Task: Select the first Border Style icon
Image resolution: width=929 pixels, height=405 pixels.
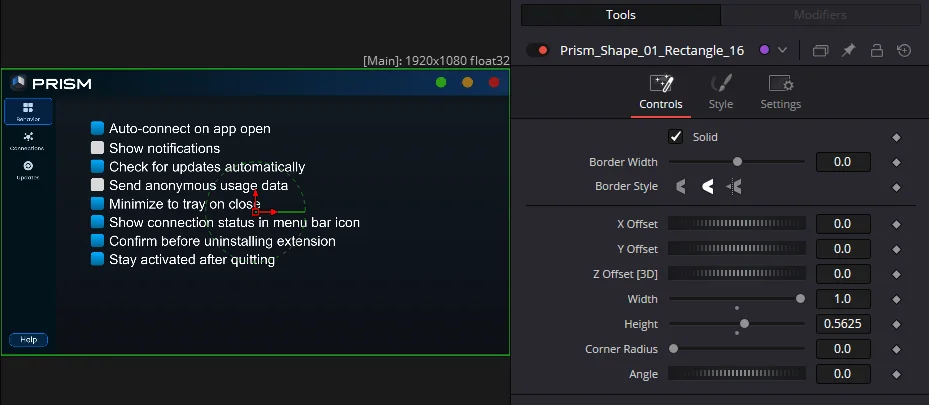Action: [681, 187]
